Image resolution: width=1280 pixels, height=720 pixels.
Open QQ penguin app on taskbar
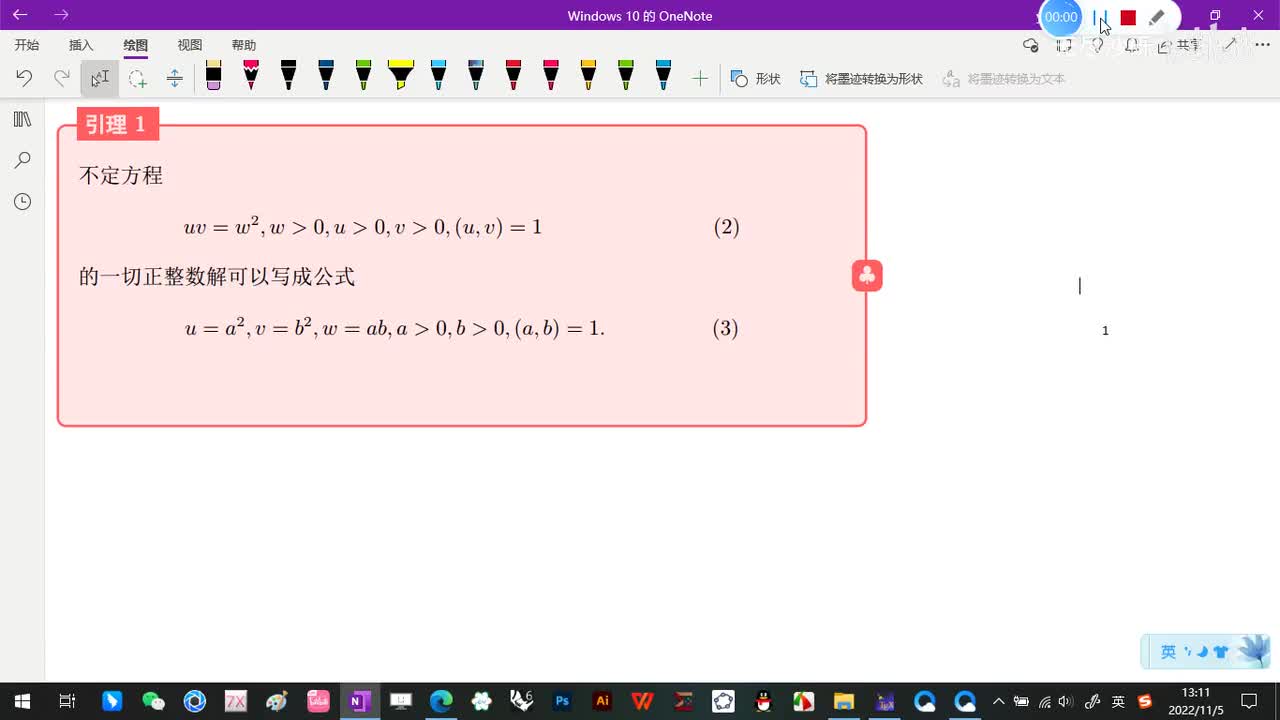763,701
